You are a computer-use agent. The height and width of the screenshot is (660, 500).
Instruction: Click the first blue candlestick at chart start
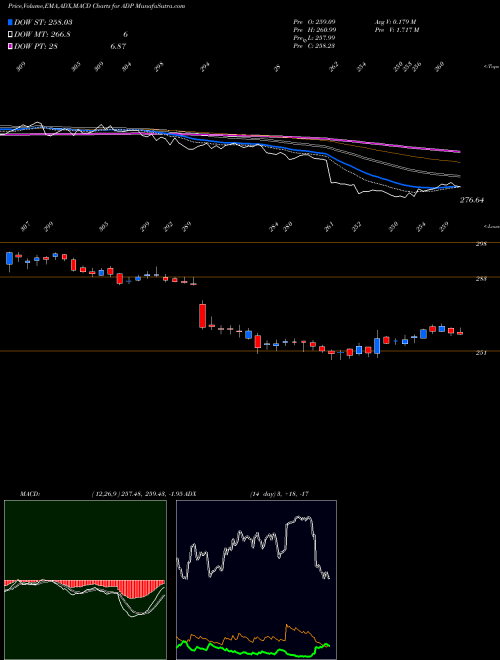[9, 258]
